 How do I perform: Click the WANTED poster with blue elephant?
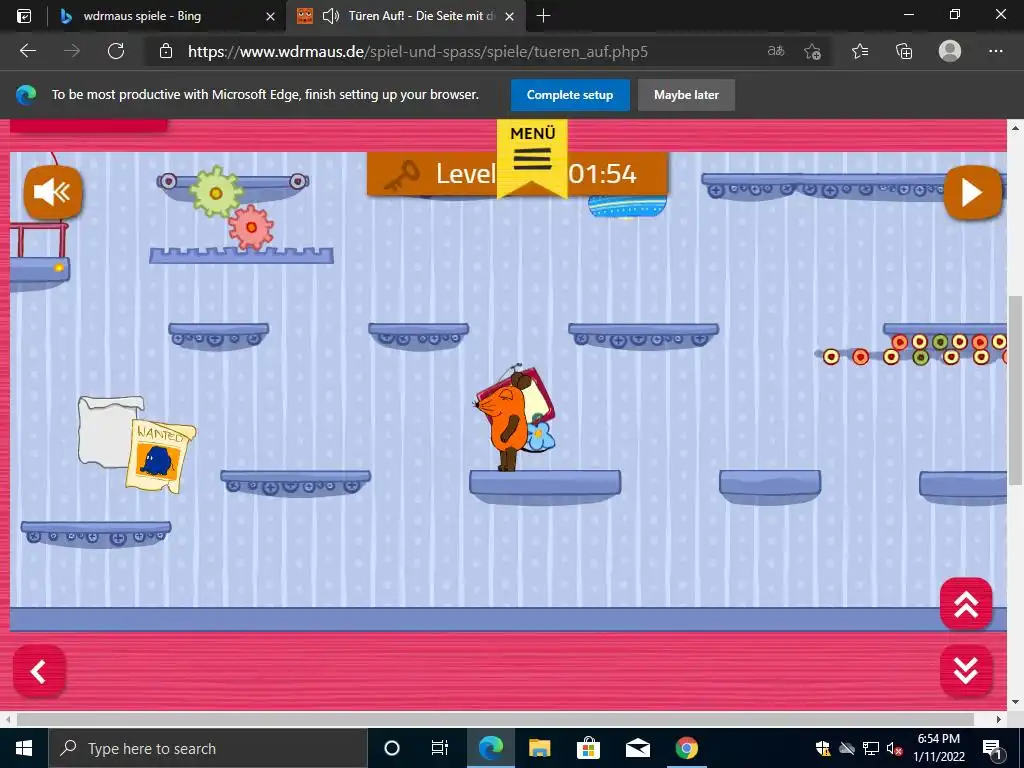tap(160, 456)
